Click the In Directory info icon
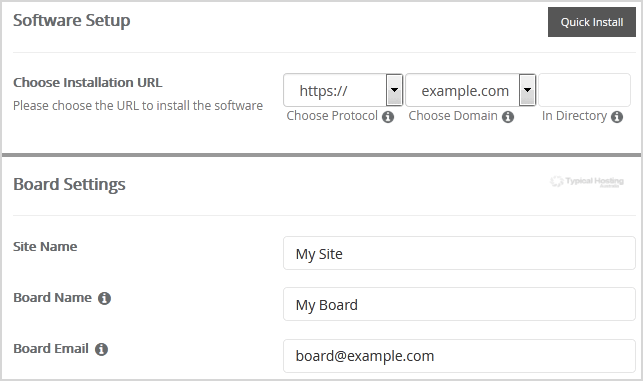 [617, 117]
